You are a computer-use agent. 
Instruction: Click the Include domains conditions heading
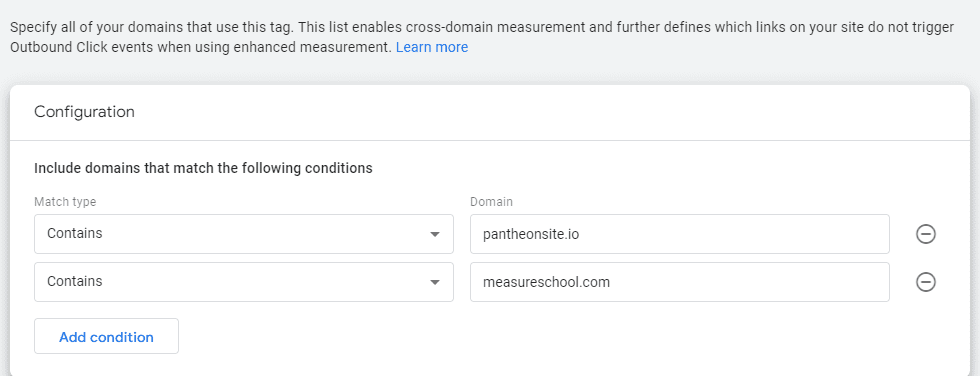[203, 169]
